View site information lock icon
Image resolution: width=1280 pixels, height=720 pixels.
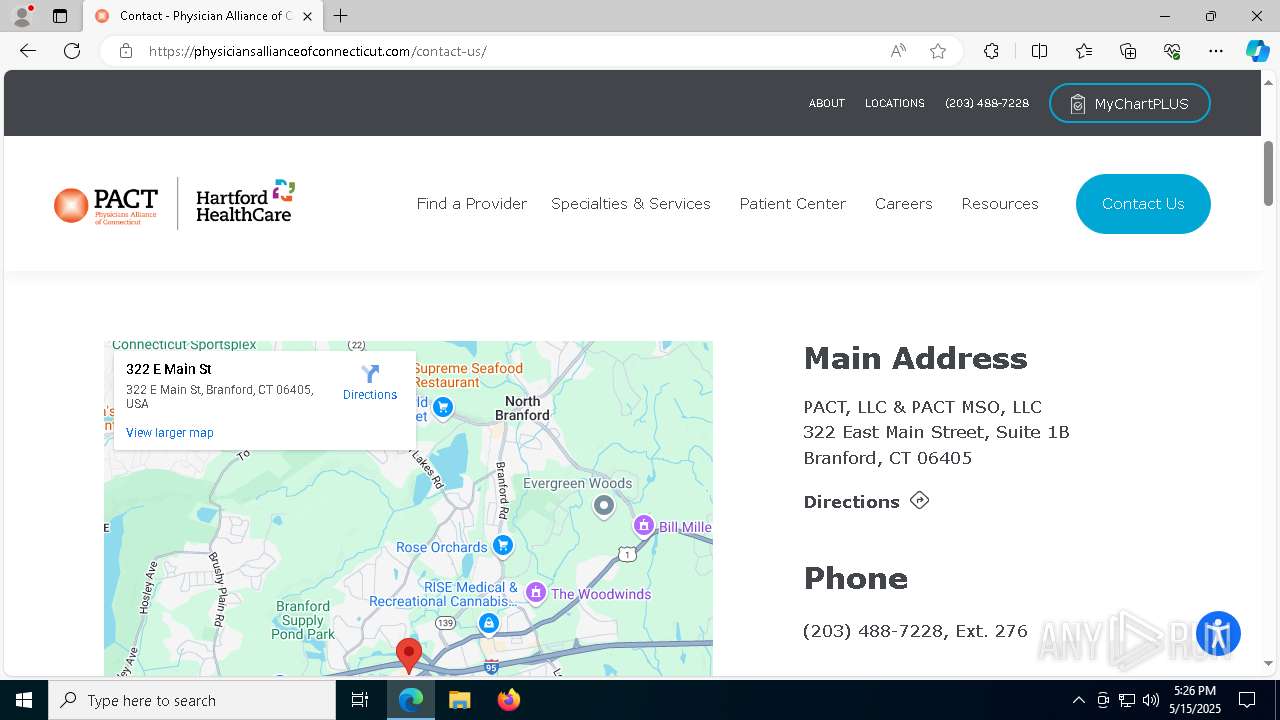click(126, 51)
